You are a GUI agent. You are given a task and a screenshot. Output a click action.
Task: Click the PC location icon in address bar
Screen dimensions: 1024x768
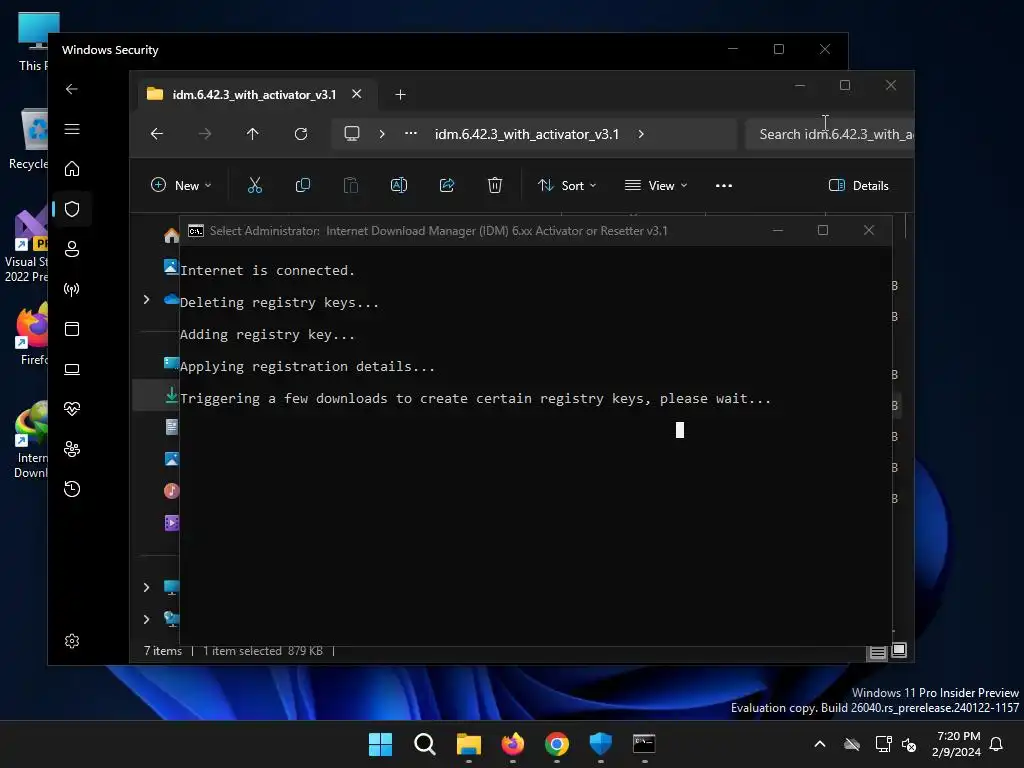[352, 134]
